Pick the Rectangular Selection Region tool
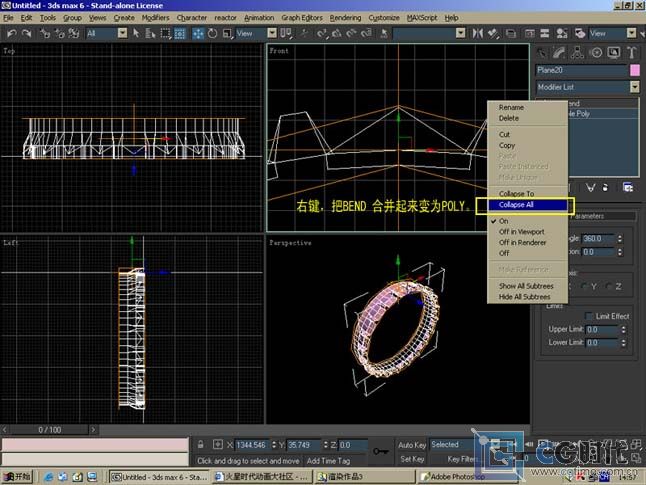 165,33
